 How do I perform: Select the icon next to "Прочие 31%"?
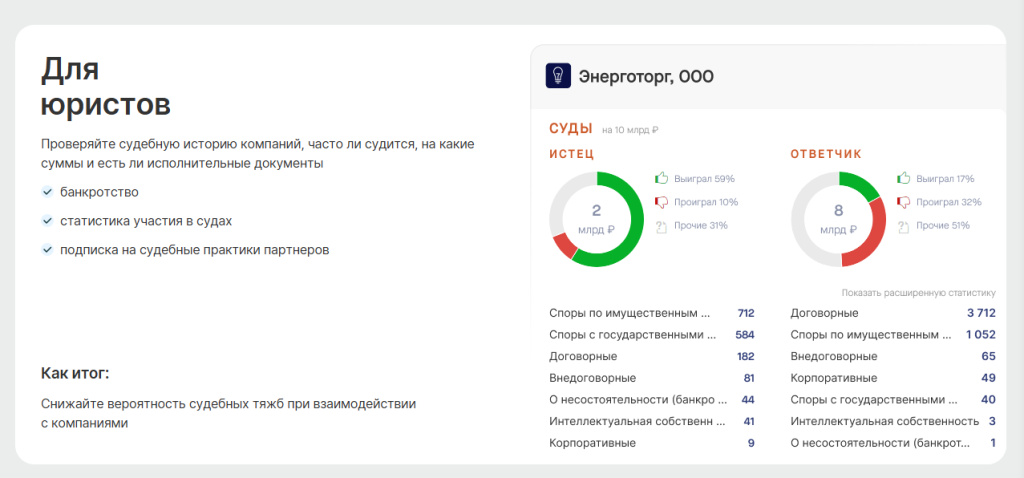661,225
